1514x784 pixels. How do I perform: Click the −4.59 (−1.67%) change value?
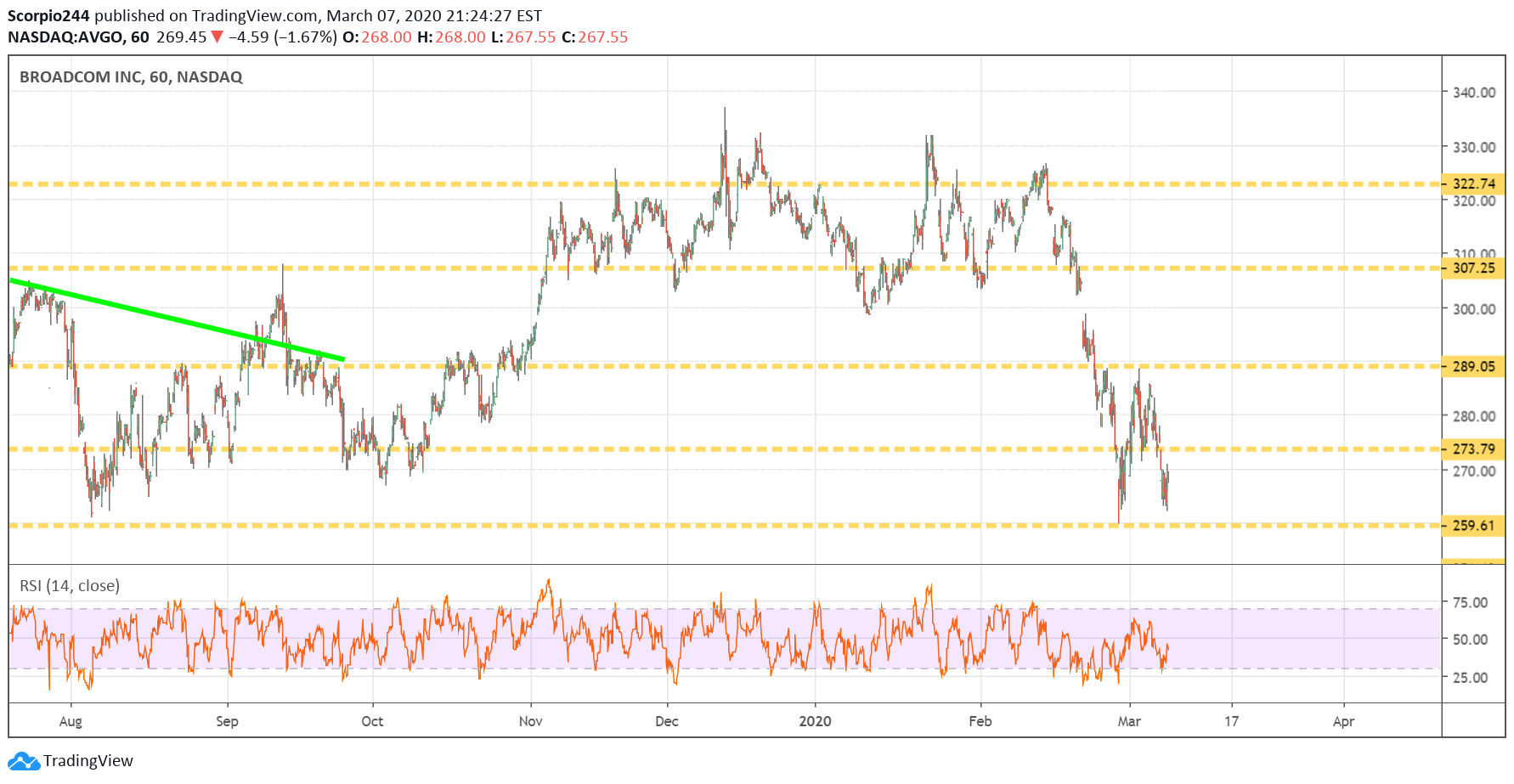tap(283, 37)
